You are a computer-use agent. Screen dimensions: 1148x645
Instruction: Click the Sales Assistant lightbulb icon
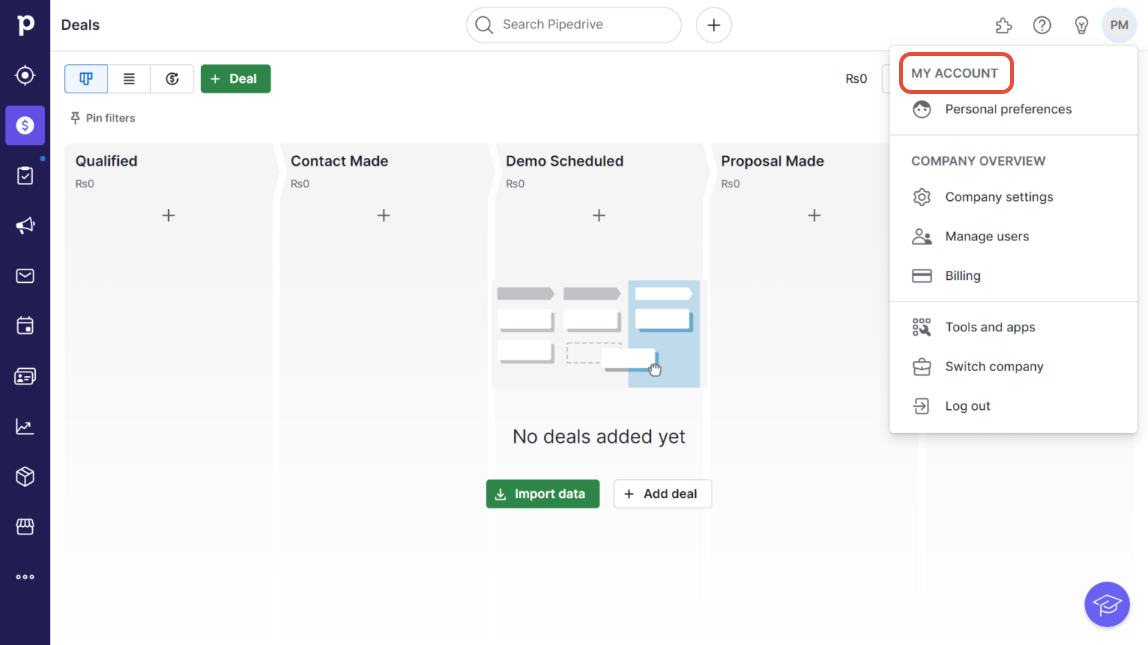[1081, 25]
